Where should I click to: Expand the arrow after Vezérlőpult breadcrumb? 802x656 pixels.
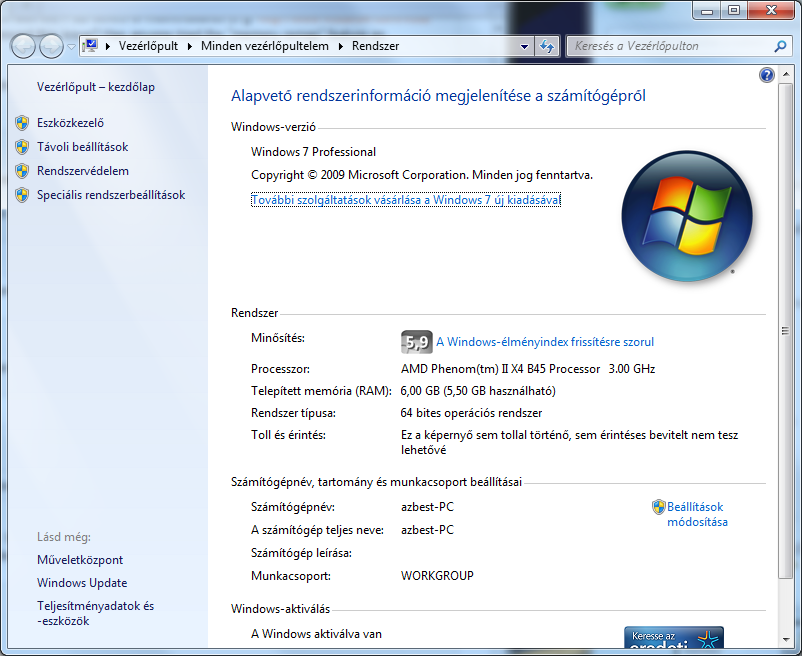[190, 46]
